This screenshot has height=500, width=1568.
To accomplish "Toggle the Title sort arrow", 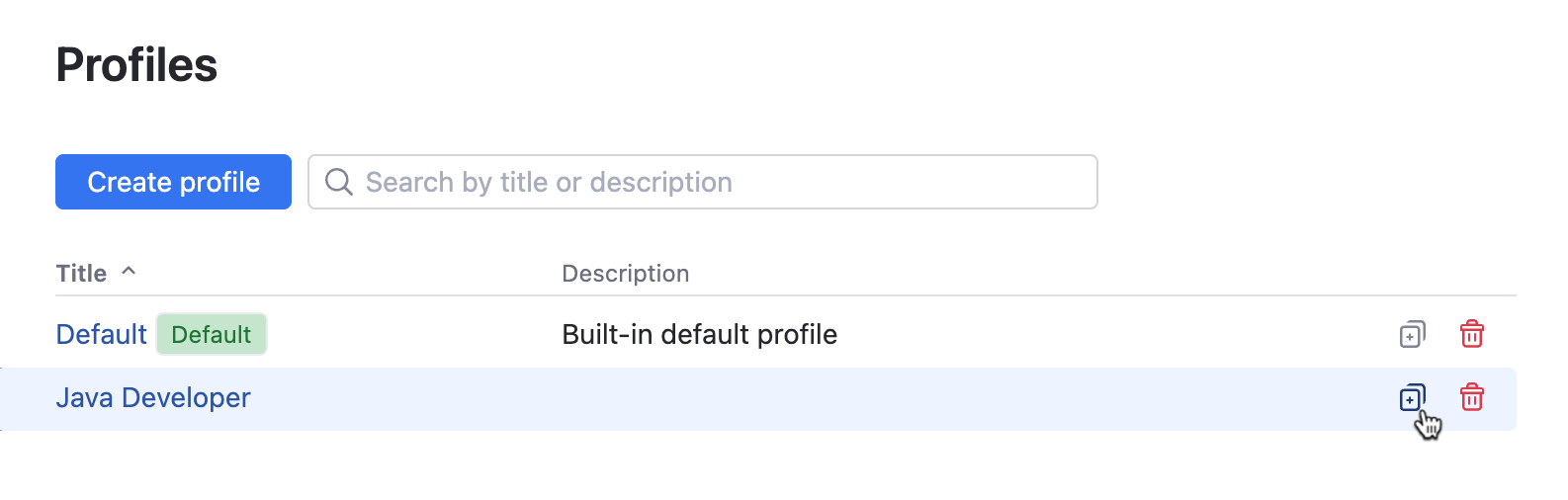I will pyautogui.click(x=129, y=272).
